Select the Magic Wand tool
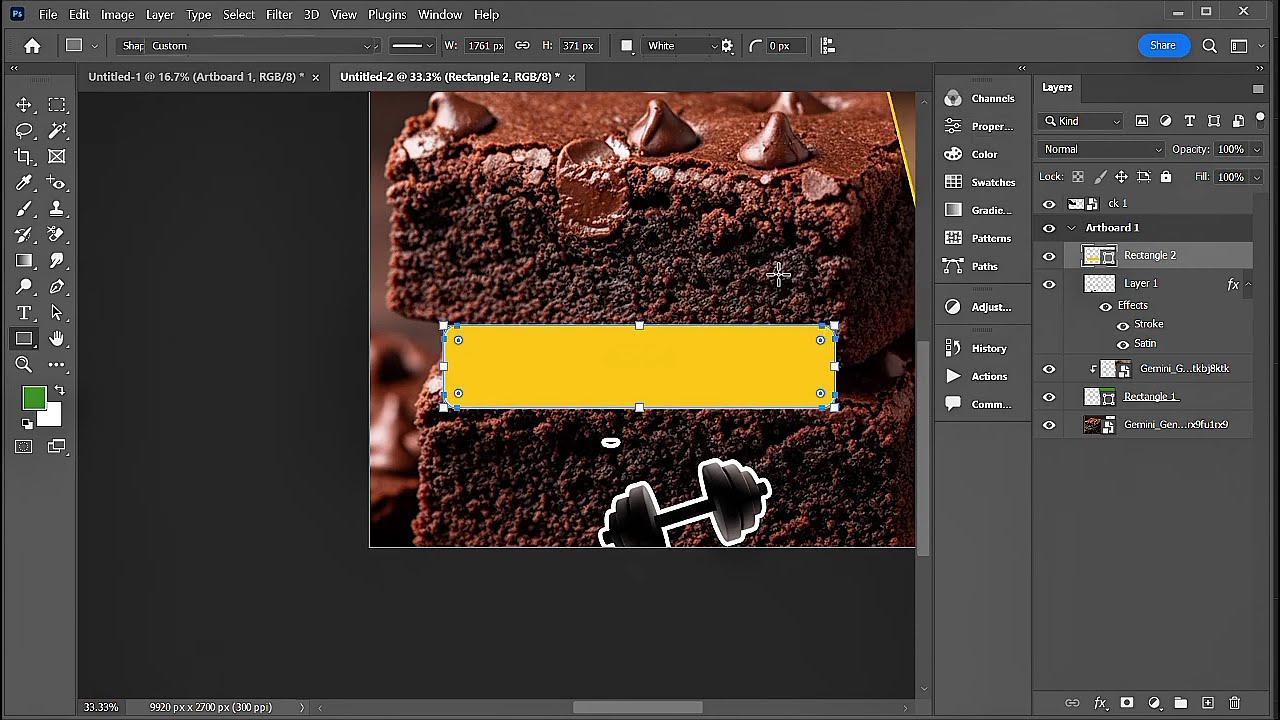The width and height of the screenshot is (1280, 720). point(57,131)
